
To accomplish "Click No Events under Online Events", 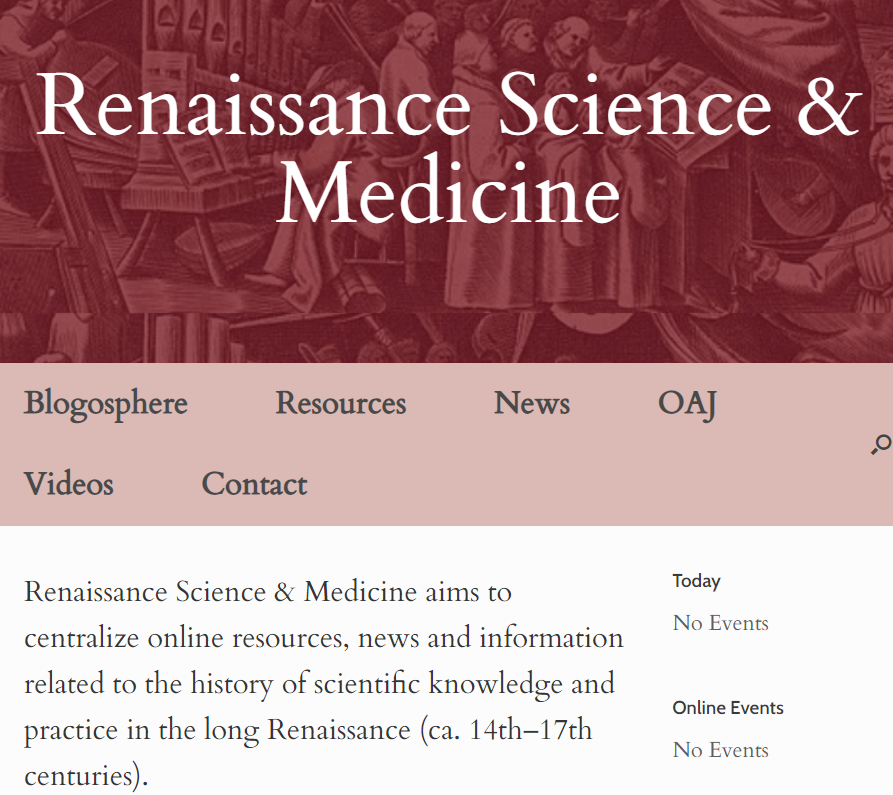I will (x=720, y=750).
